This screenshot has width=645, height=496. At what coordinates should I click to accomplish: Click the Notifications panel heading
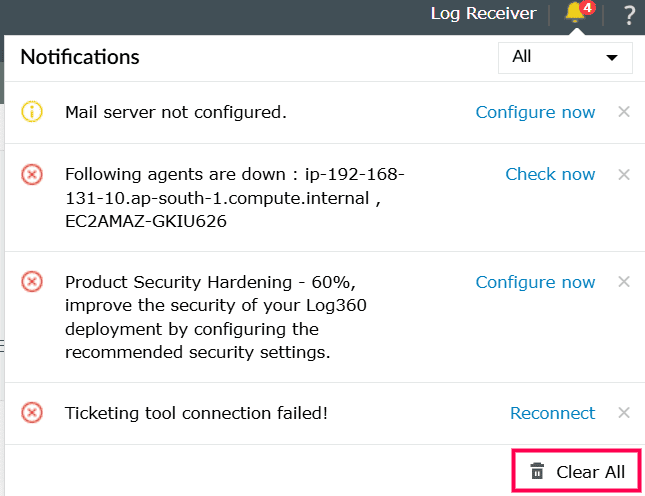tap(80, 57)
